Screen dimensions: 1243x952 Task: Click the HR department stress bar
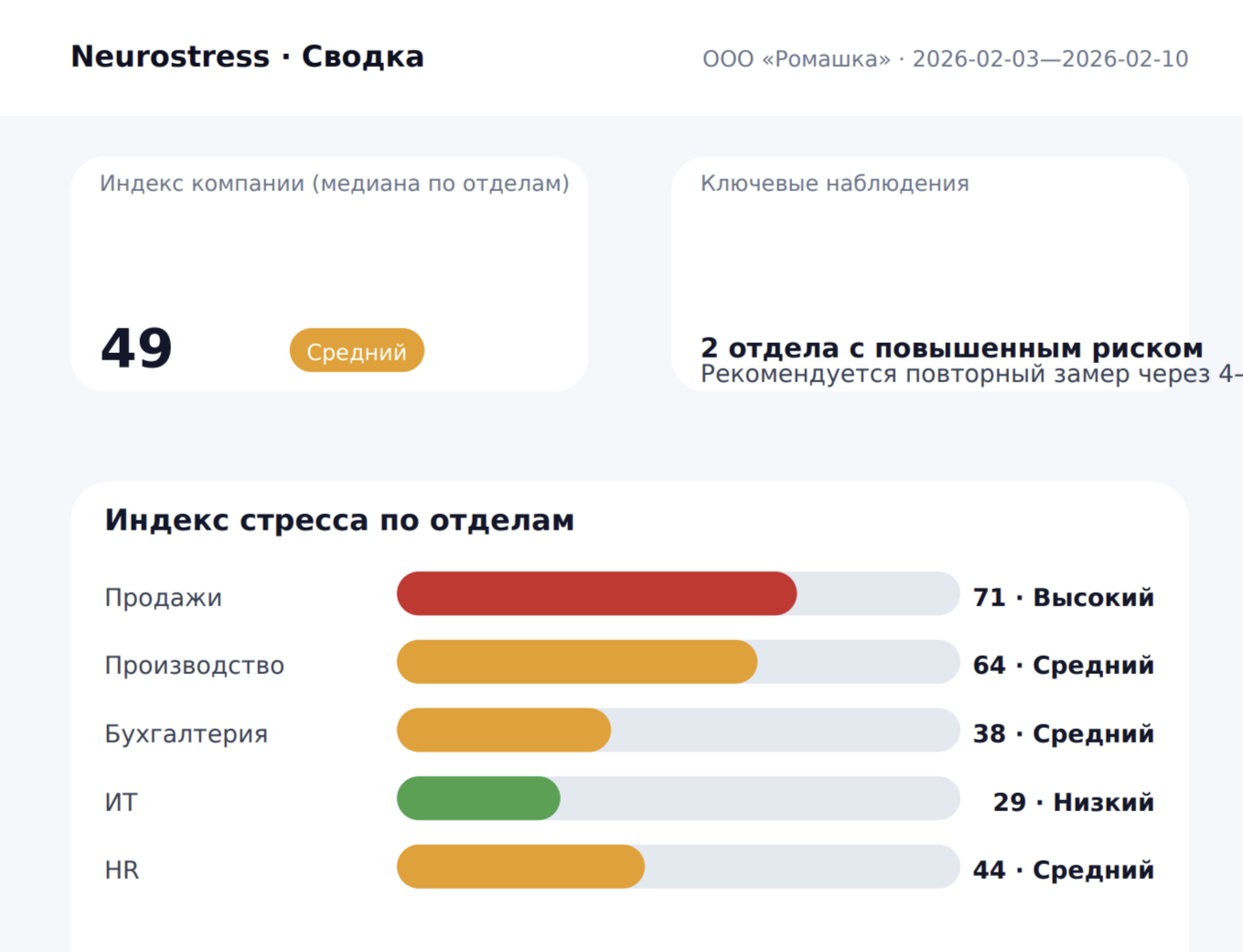(678, 866)
